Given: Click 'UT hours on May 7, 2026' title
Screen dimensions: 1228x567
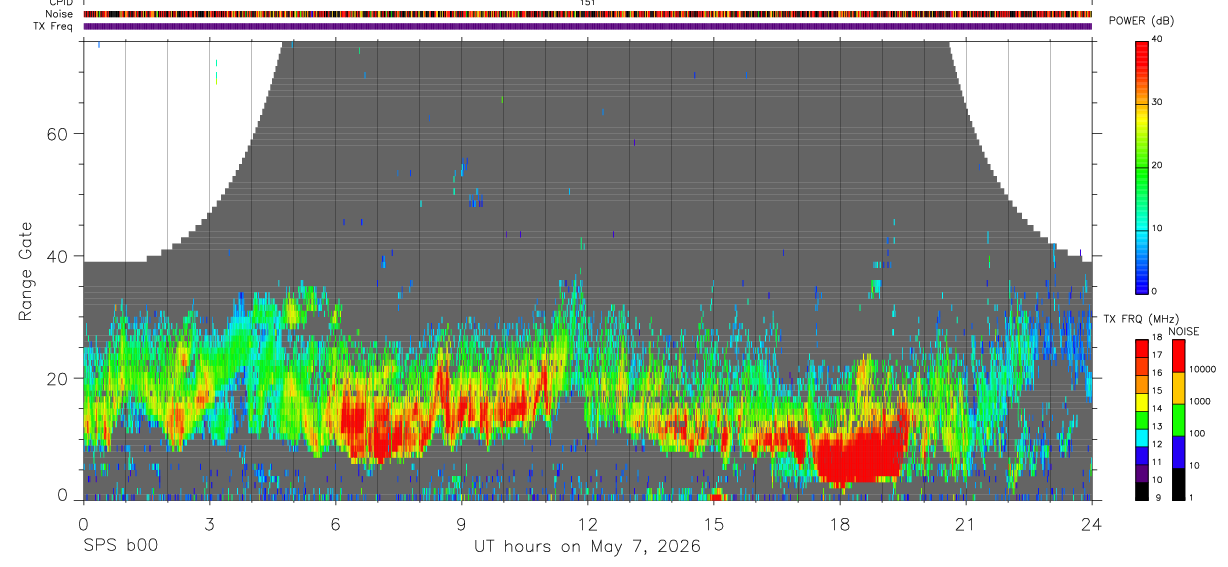Looking at the screenshot, I should coord(587,547).
